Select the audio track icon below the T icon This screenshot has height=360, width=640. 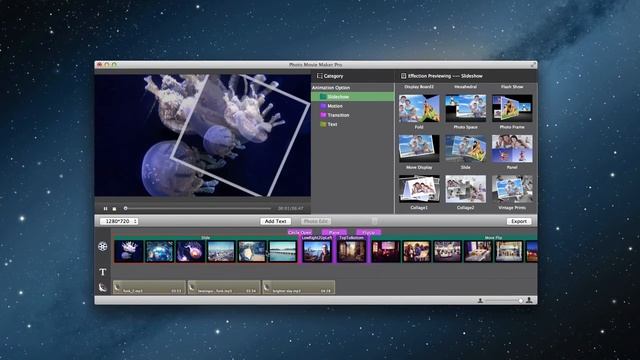[x=102, y=287]
